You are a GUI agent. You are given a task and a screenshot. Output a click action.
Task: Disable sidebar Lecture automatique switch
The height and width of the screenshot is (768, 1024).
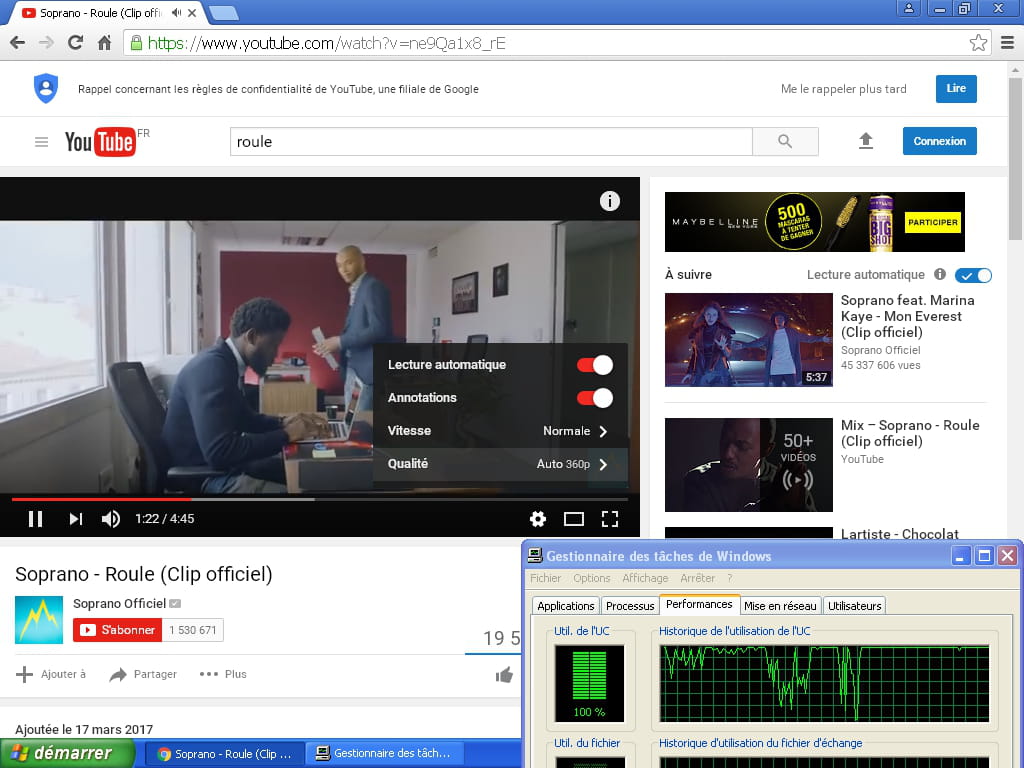point(973,275)
